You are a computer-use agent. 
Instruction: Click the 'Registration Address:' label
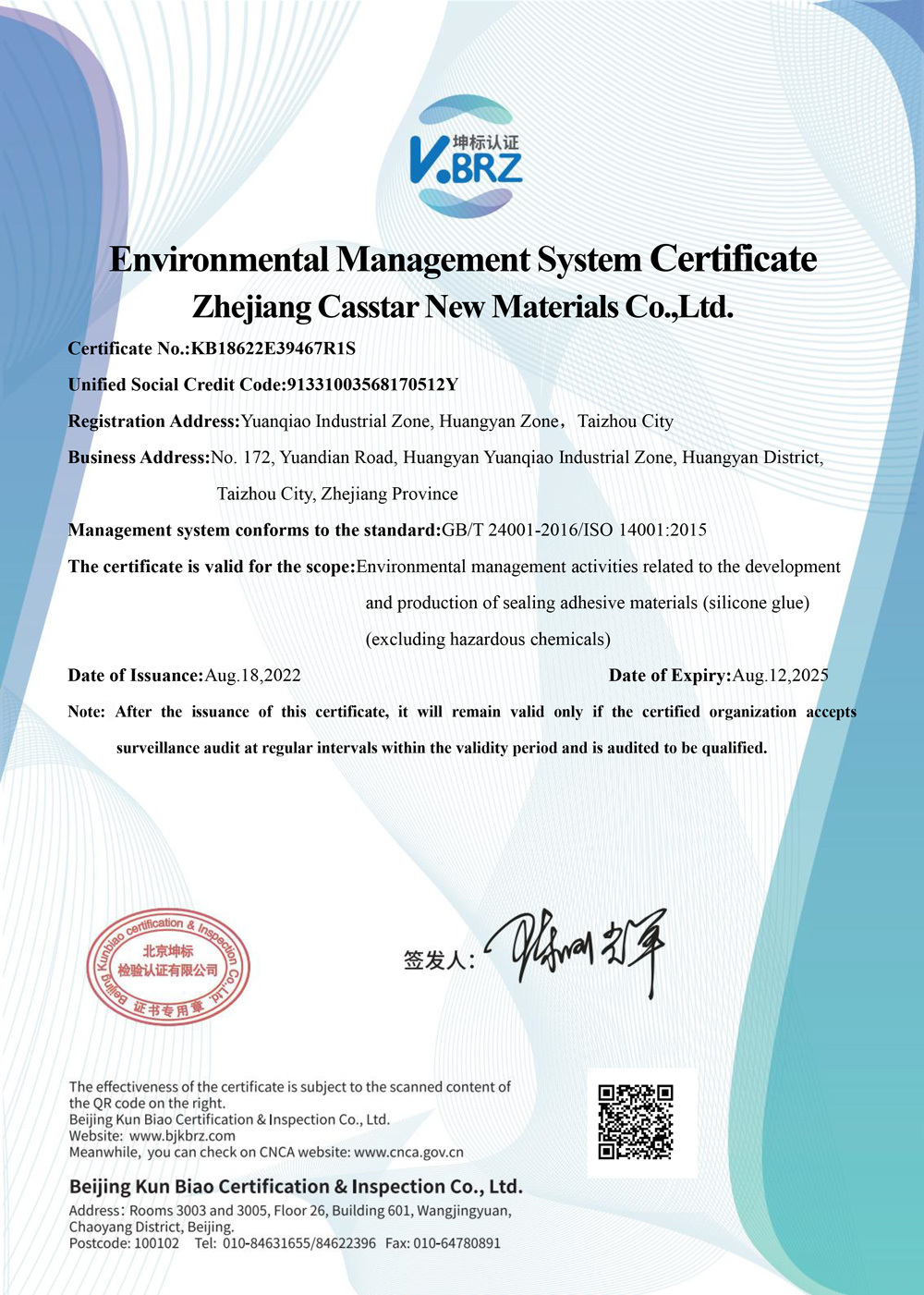click(x=154, y=421)
